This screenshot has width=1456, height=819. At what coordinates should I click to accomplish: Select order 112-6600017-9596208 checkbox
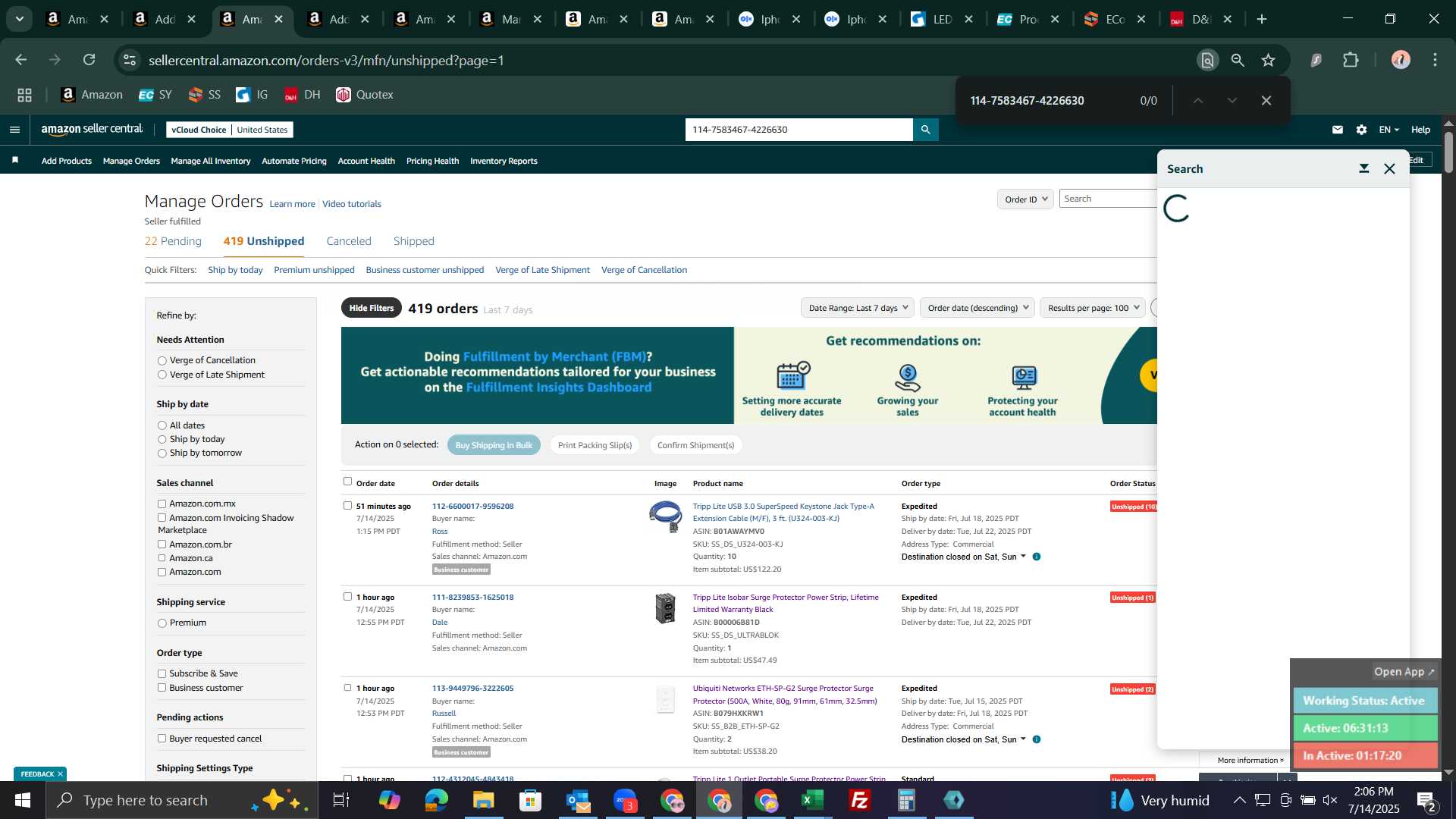pyautogui.click(x=347, y=506)
